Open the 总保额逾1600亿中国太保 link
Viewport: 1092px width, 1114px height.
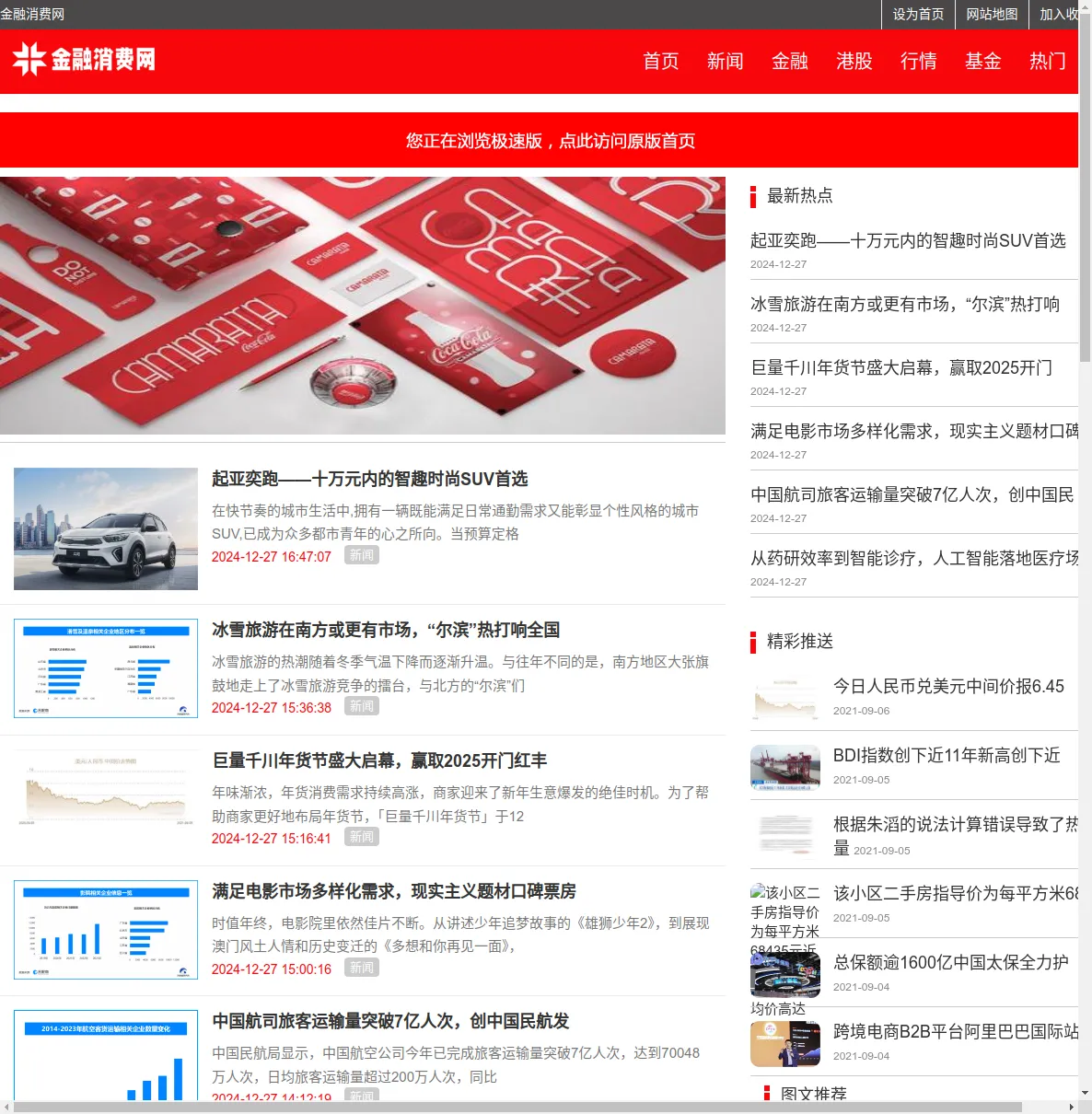pyautogui.click(x=951, y=962)
